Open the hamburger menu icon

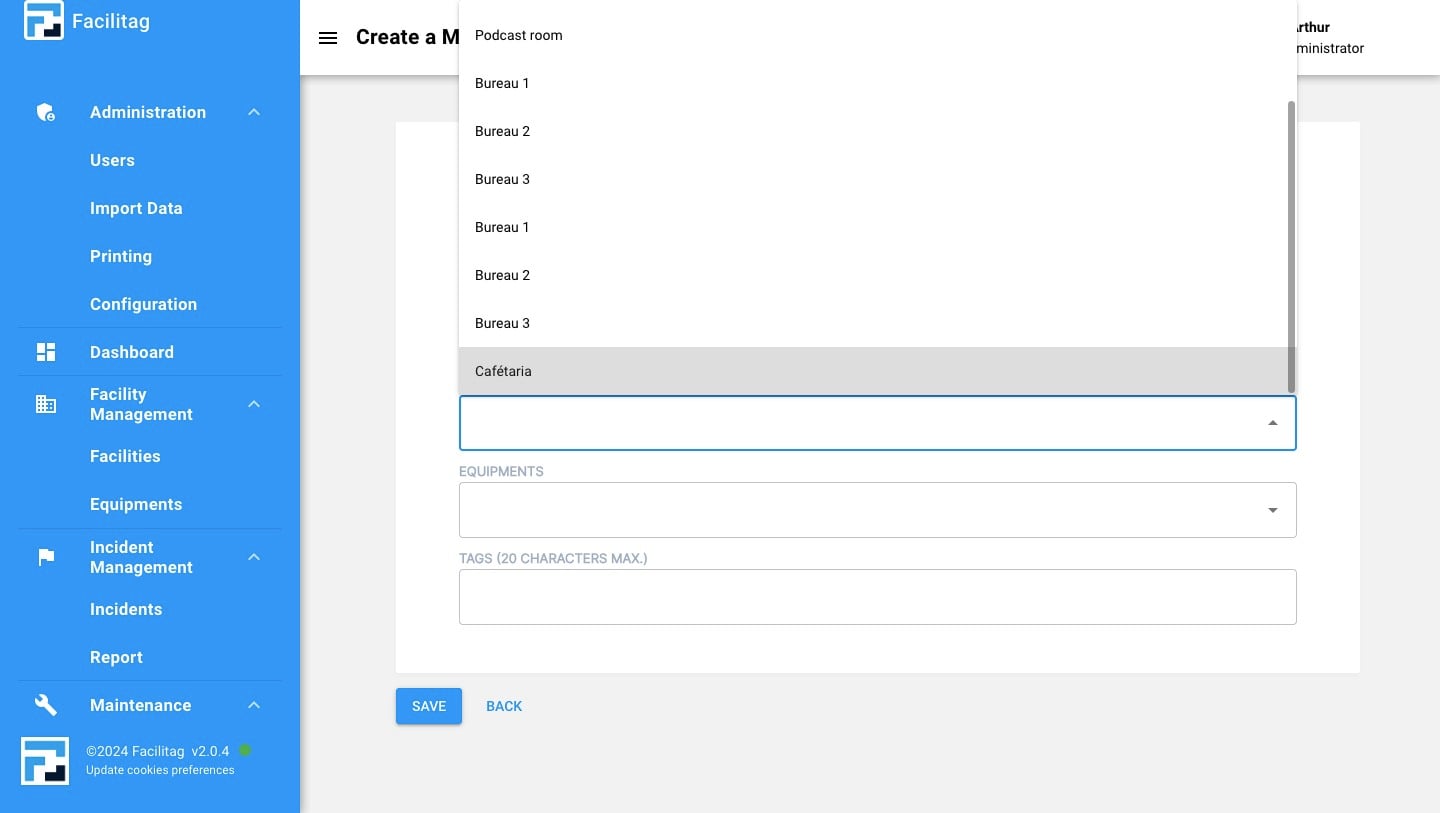coord(327,38)
